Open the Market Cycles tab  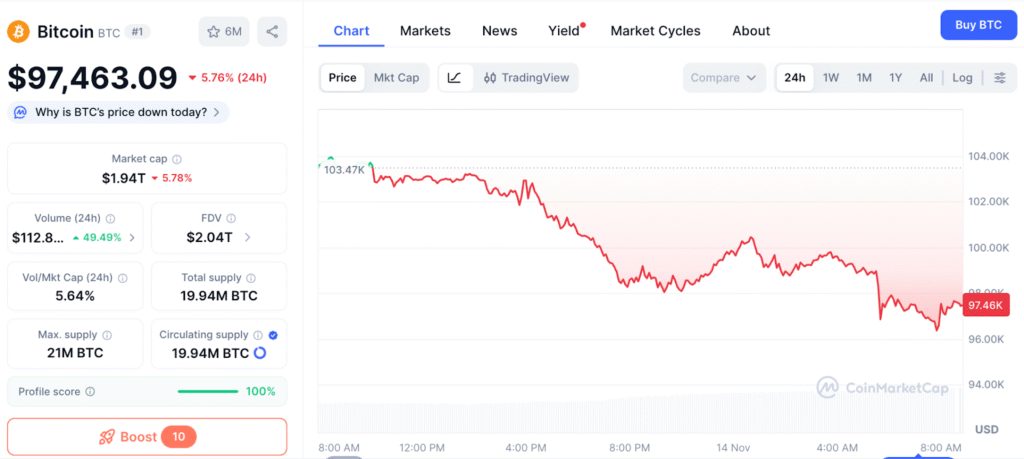[655, 31]
